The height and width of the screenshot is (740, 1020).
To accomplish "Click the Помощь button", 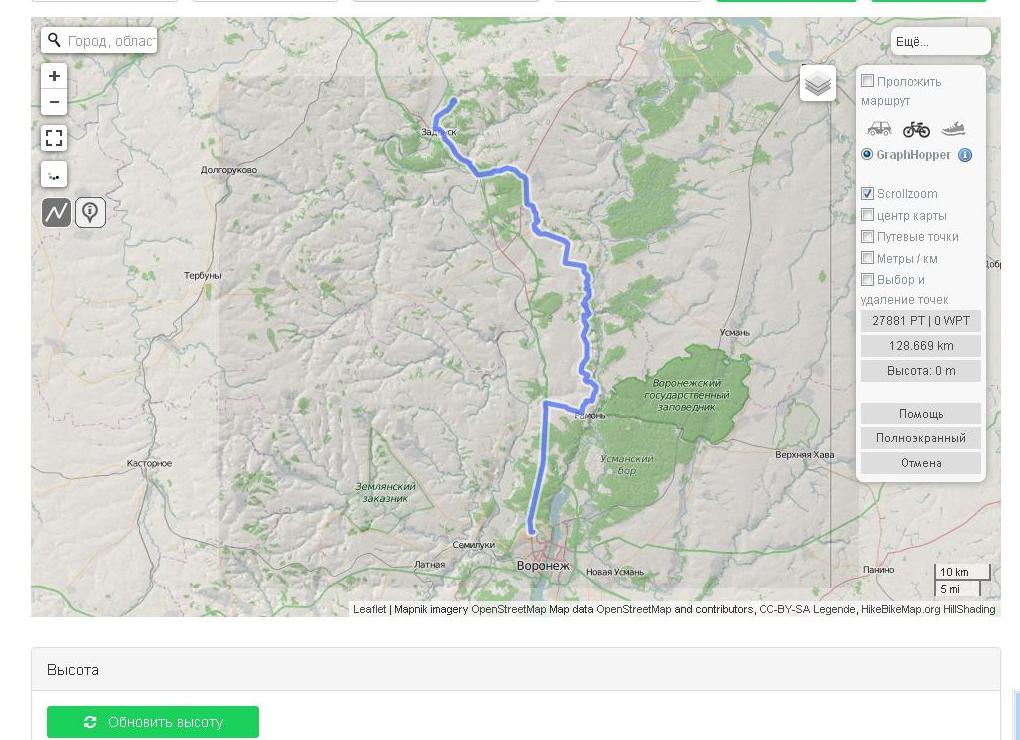I will tap(921, 414).
